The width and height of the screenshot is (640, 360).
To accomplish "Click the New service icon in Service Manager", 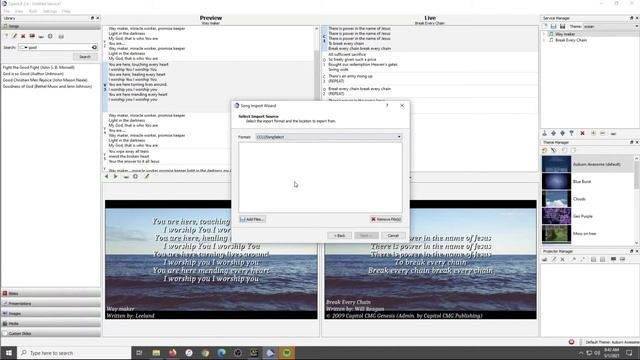I will (x=545, y=27).
